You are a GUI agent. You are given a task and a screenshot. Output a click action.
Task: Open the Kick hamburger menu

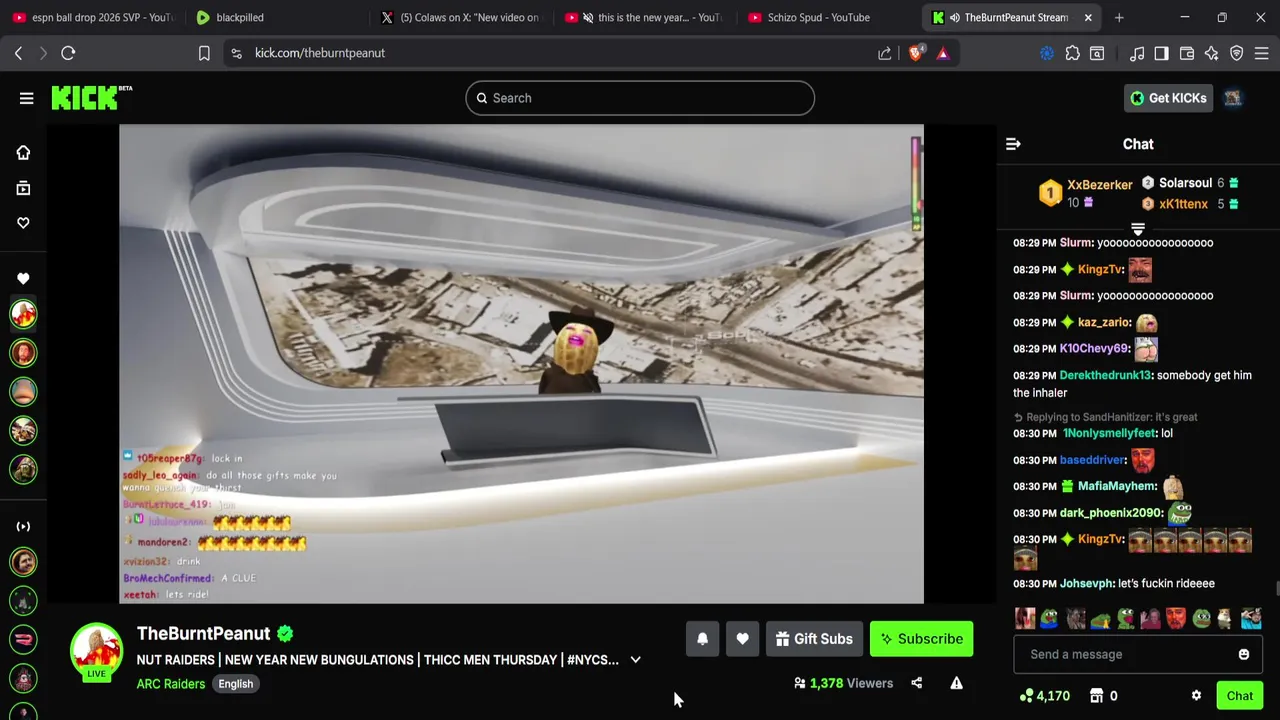pyautogui.click(x=26, y=98)
